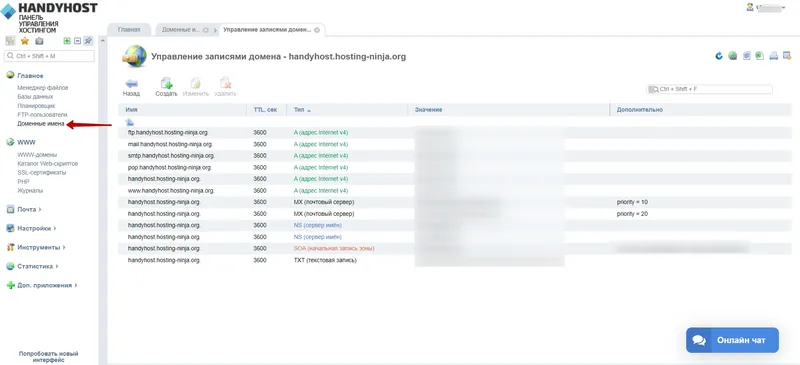Open Доменные имена
Screen dimensions: 800x365
pyautogui.click(x=41, y=124)
